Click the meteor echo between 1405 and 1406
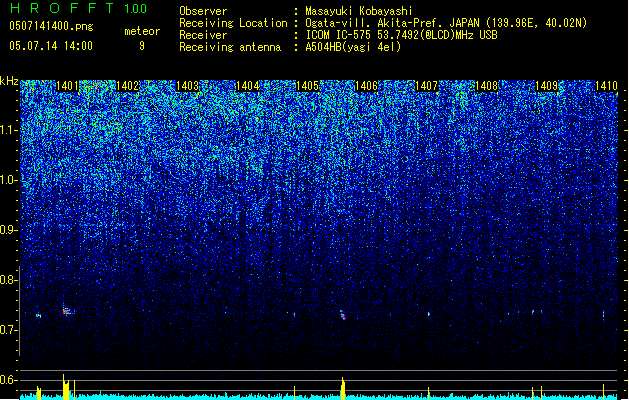This screenshot has height=400, width=629. pyautogui.click(x=343, y=315)
